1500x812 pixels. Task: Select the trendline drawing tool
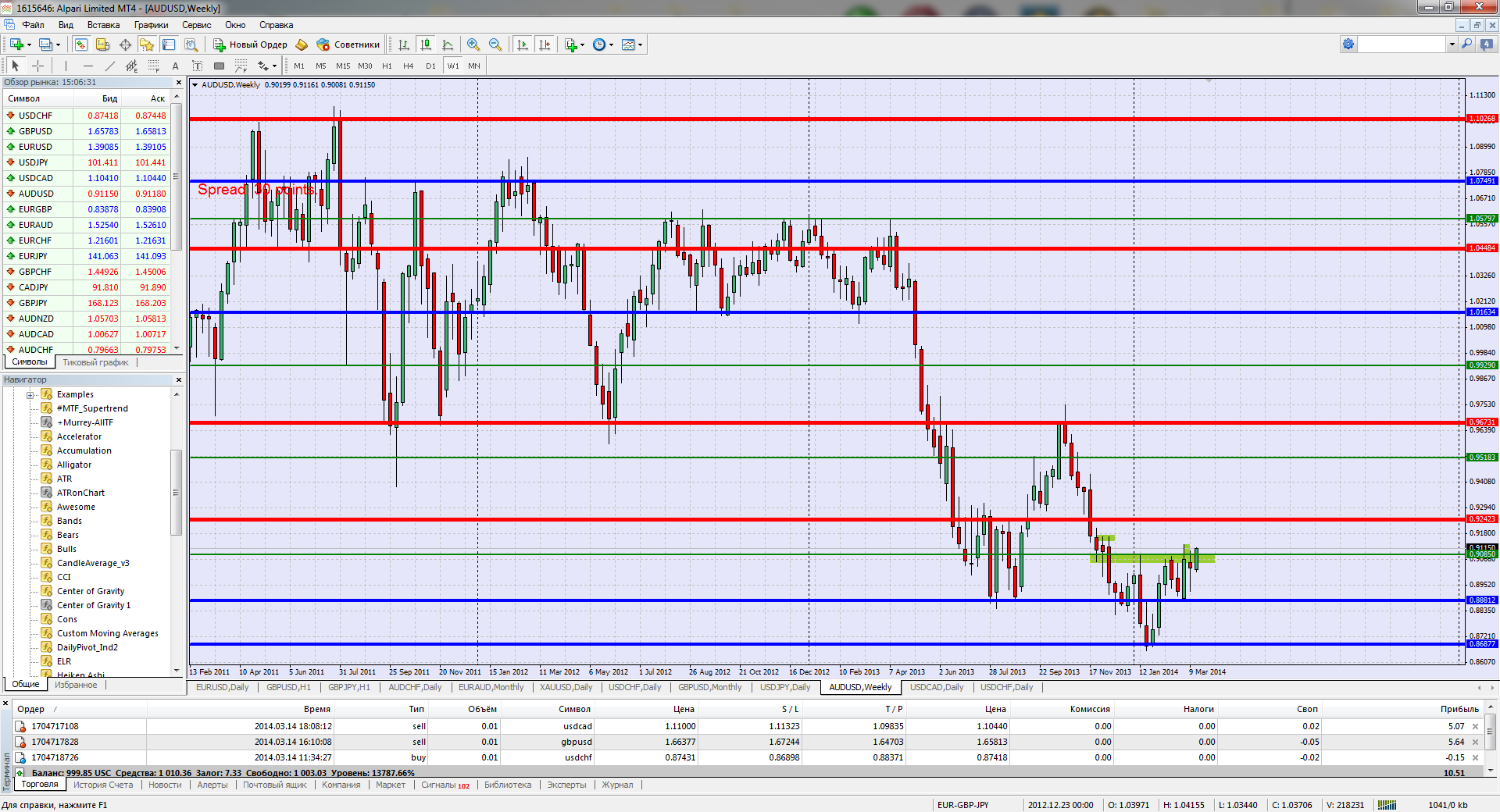[x=109, y=66]
